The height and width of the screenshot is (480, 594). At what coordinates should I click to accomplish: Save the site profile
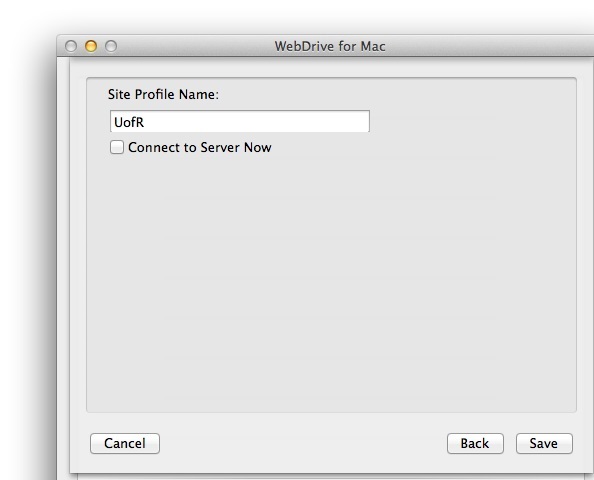pyautogui.click(x=544, y=443)
